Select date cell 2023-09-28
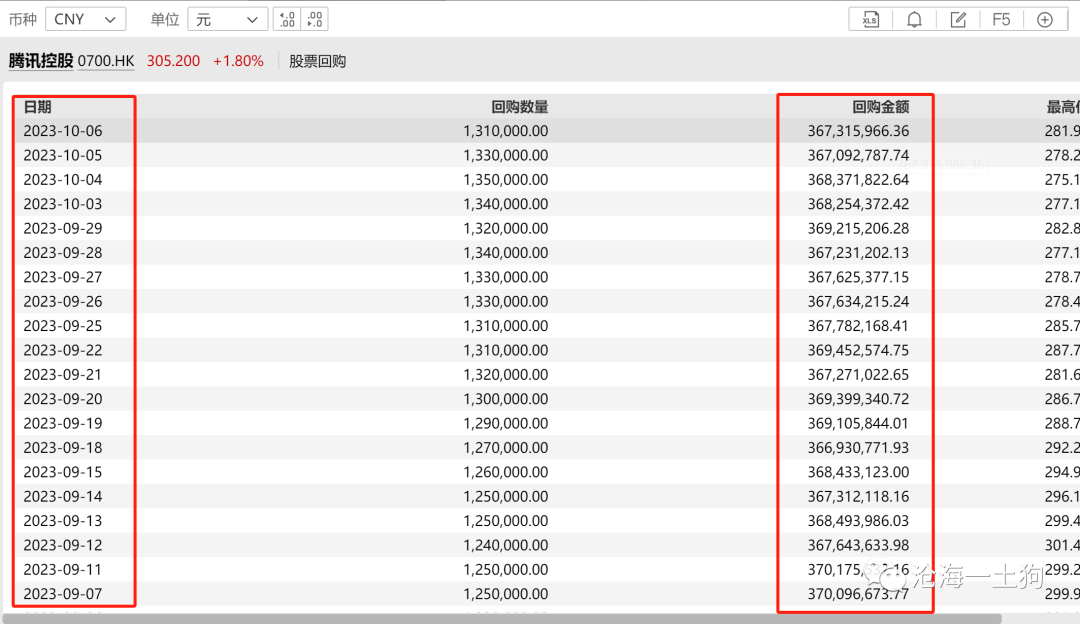The width and height of the screenshot is (1080, 624). 63,253
